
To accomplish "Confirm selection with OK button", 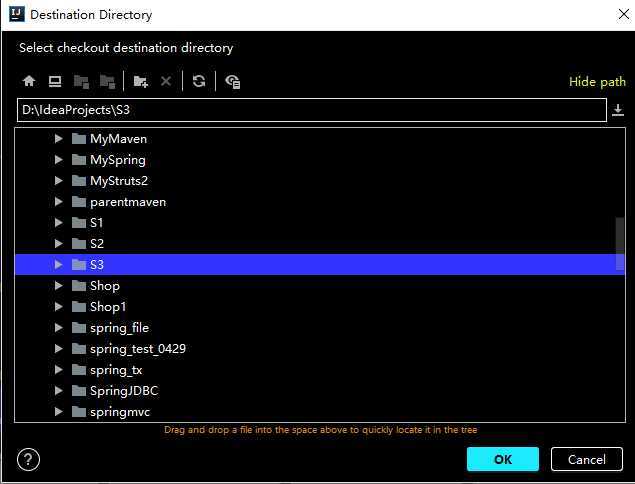I will coord(503,459).
